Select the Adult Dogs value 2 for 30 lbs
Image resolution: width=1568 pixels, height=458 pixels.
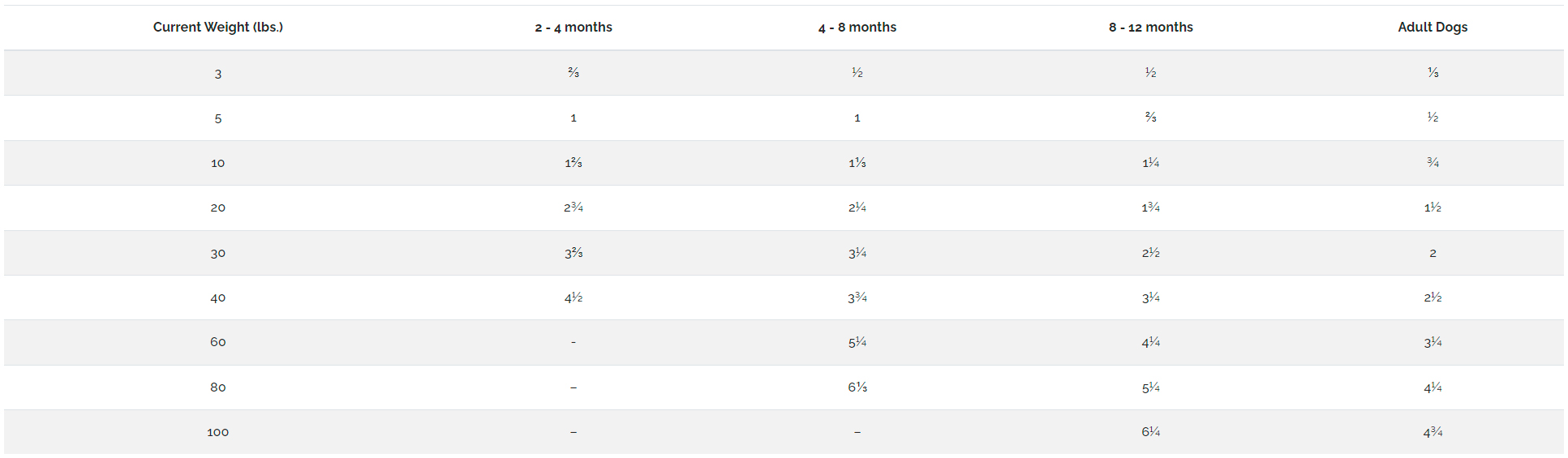(x=1433, y=253)
